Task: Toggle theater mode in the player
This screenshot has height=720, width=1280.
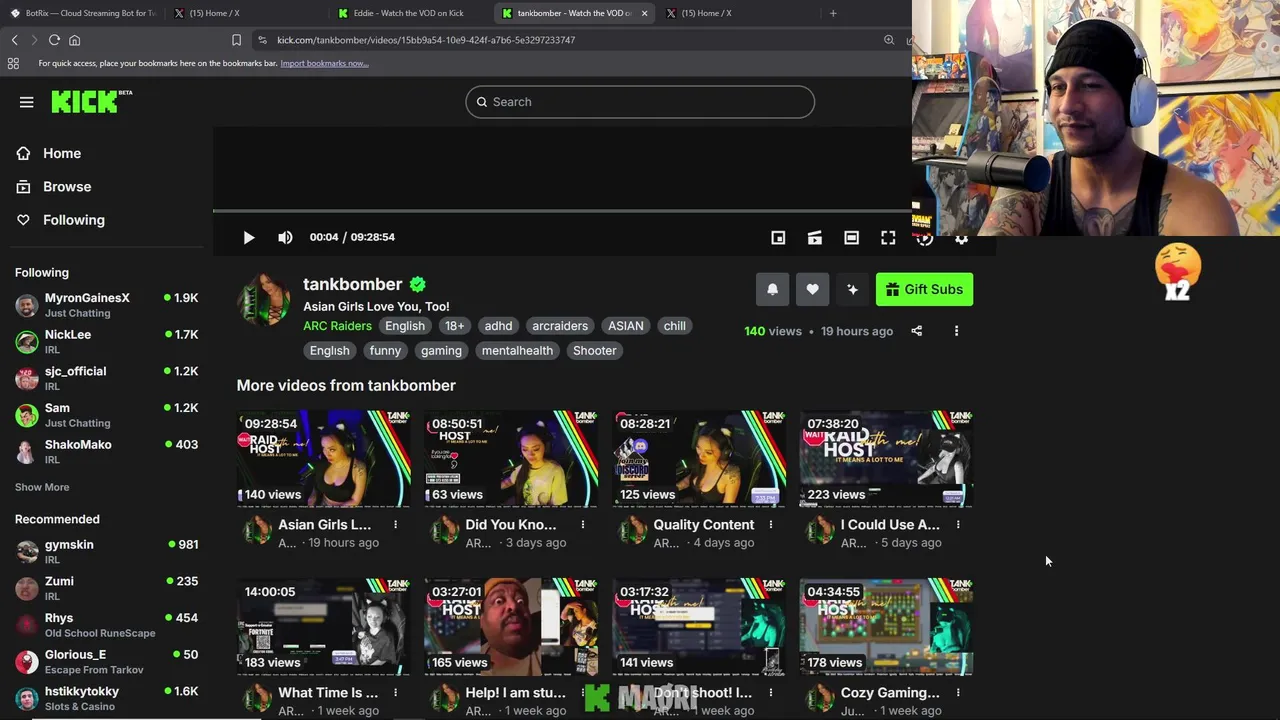Action: pyautogui.click(x=851, y=237)
